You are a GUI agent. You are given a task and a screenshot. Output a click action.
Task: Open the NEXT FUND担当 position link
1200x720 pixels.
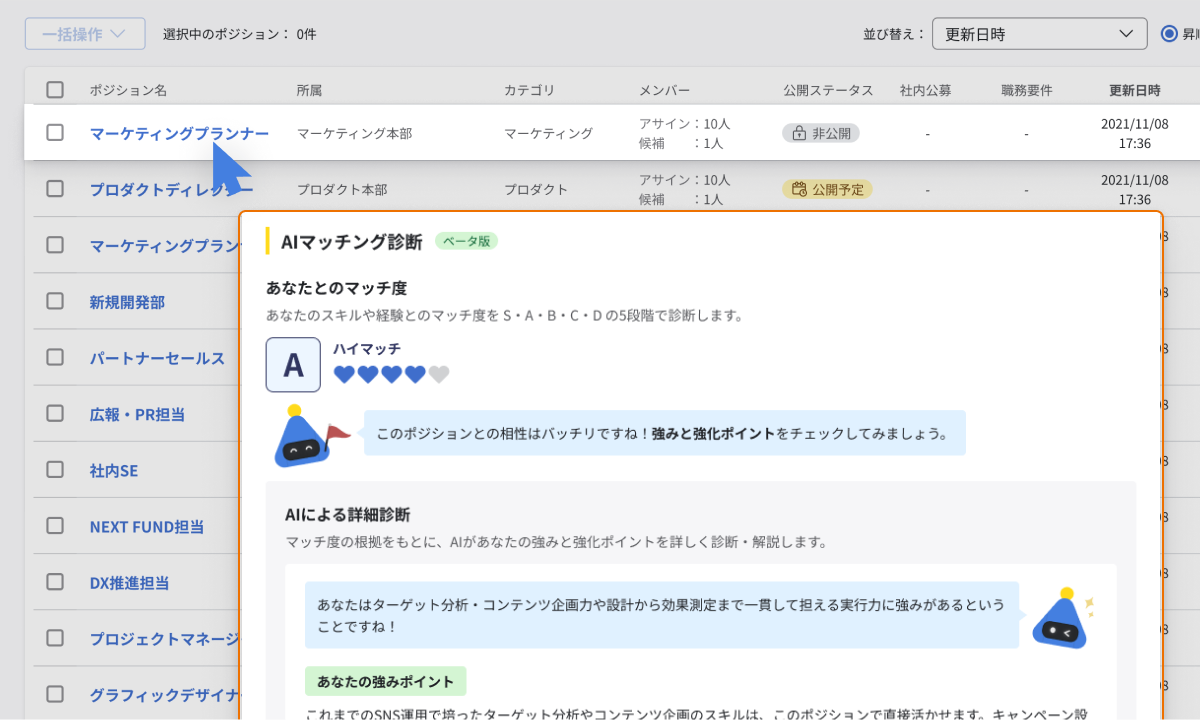(x=147, y=526)
